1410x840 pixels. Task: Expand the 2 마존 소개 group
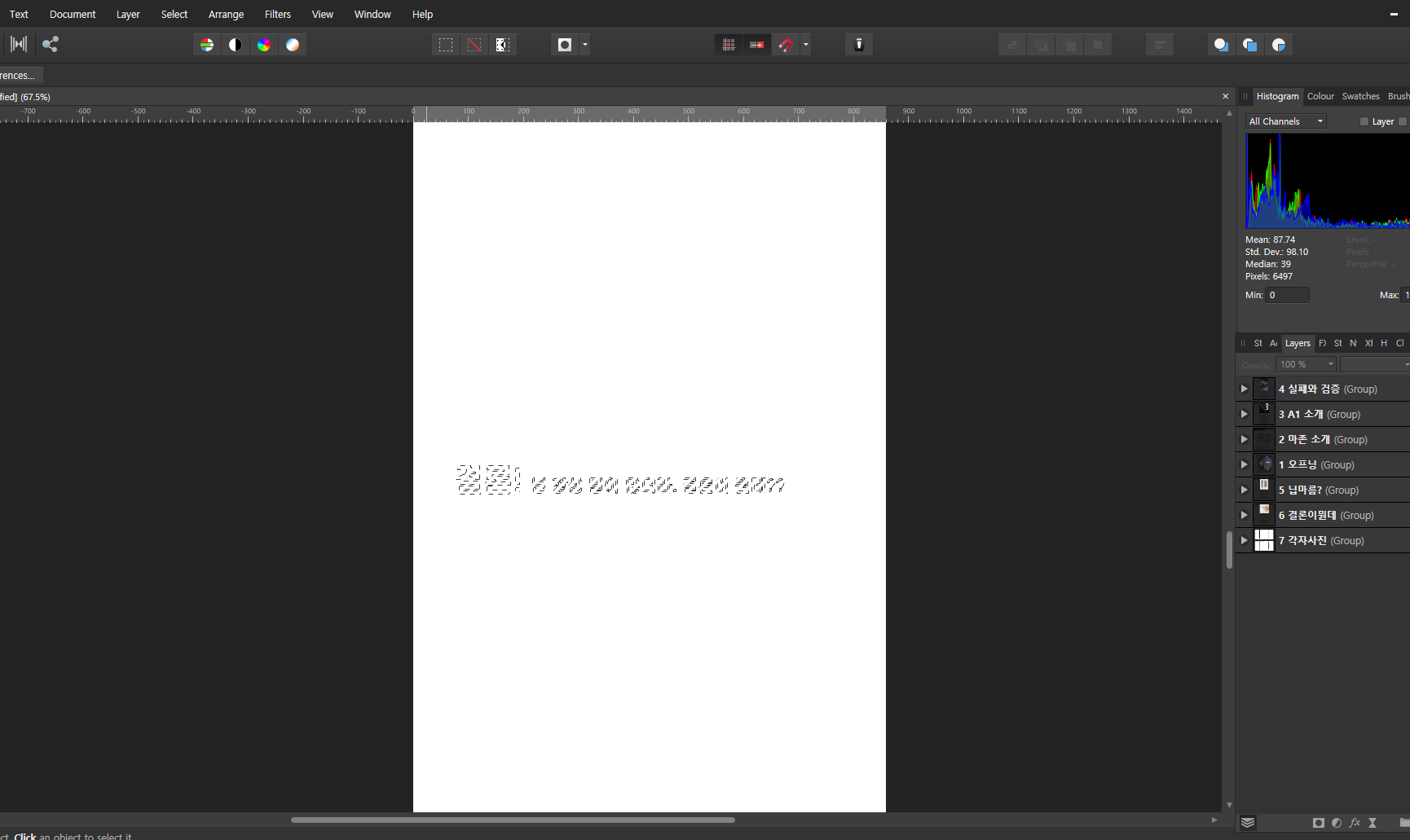click(x=1244, y=439)
